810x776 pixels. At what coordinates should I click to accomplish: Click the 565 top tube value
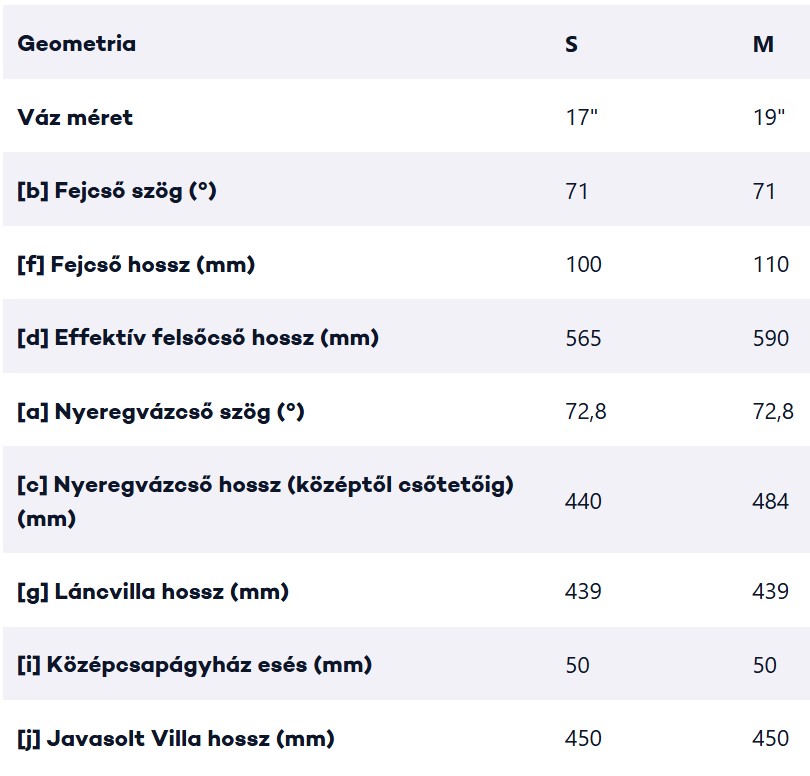click(583, 338)
